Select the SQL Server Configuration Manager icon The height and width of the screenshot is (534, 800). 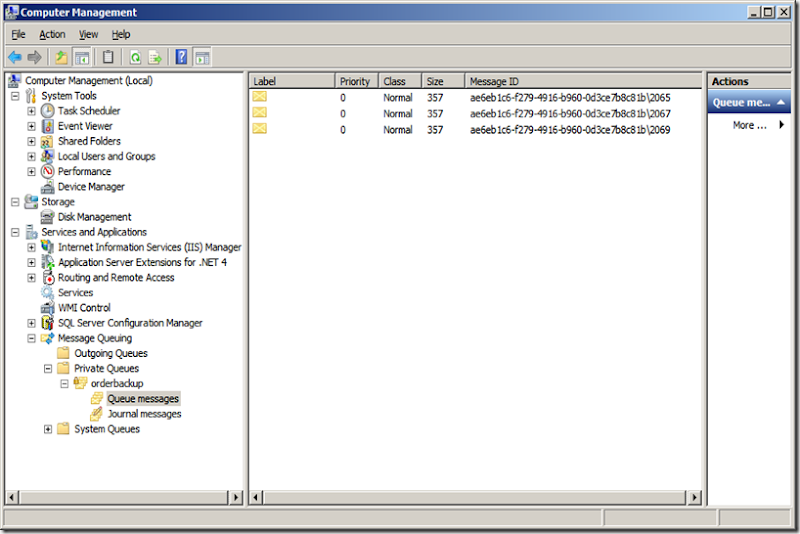(x=47, y=323)
